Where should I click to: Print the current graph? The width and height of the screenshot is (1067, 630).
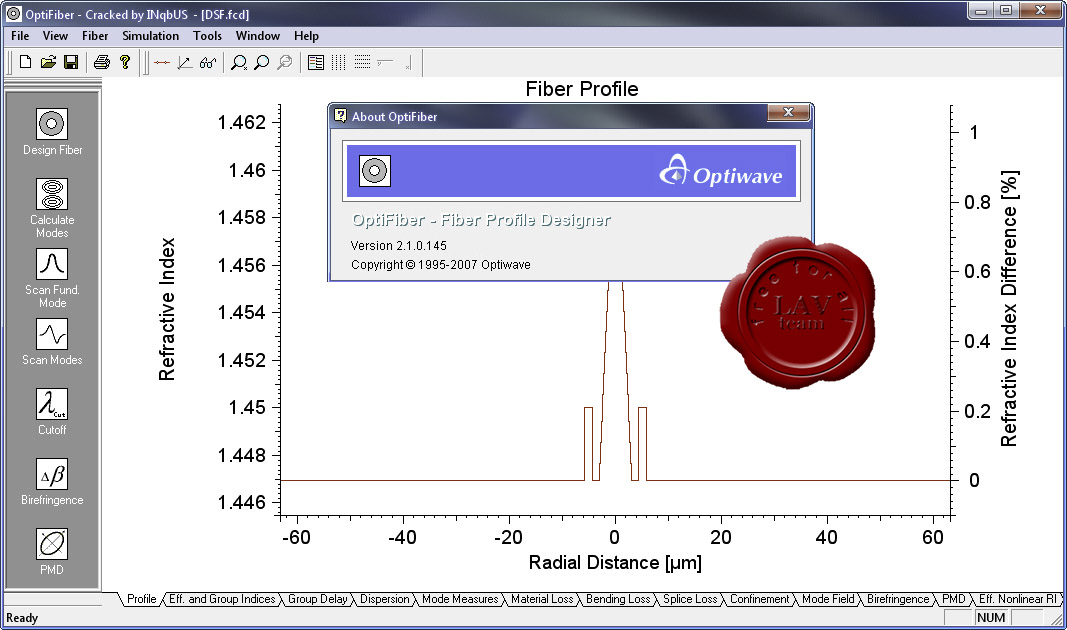(102, 63)
